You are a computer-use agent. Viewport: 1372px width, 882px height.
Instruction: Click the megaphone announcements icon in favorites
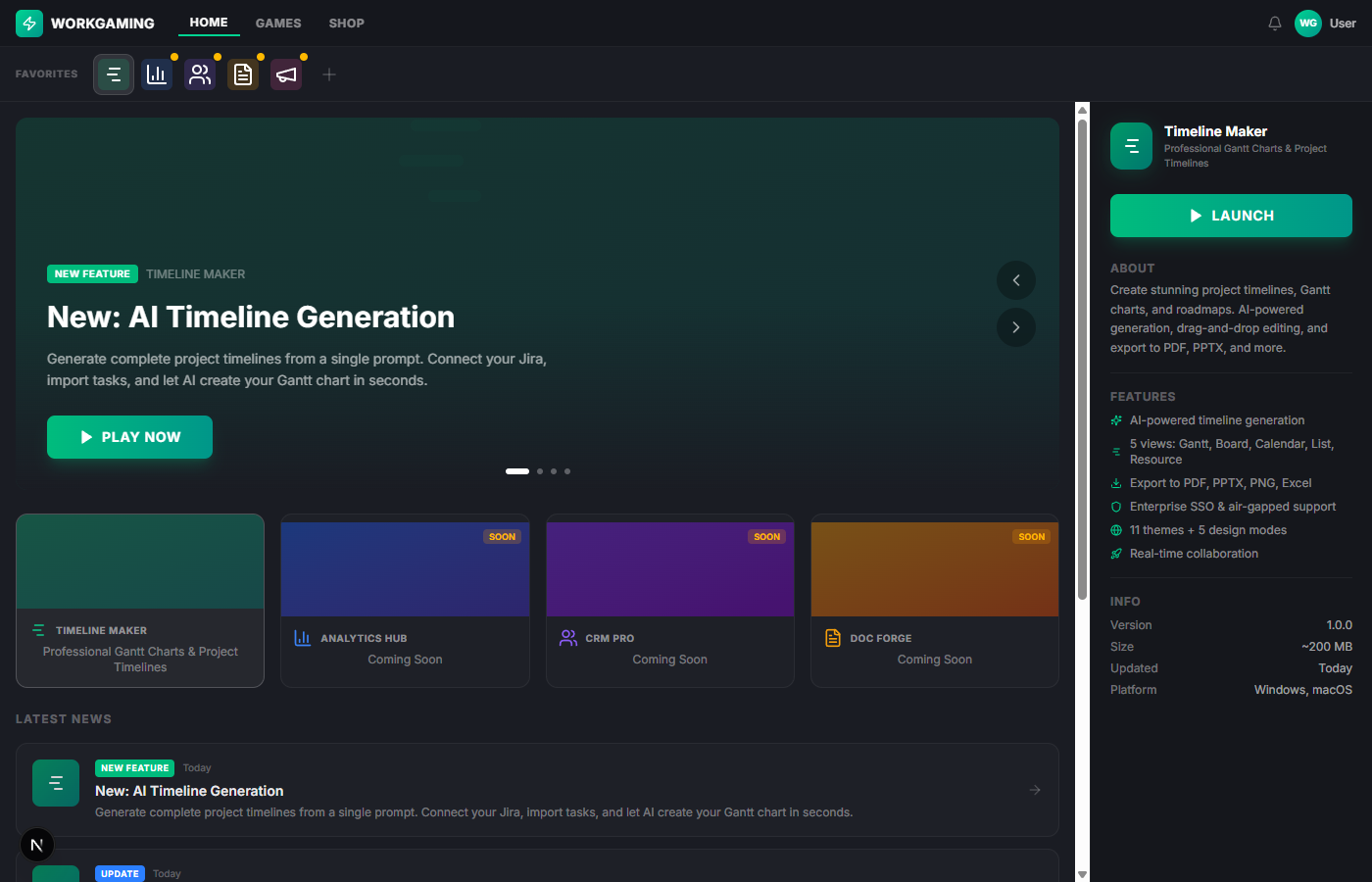pyautogui.click(x=286, y=73)
